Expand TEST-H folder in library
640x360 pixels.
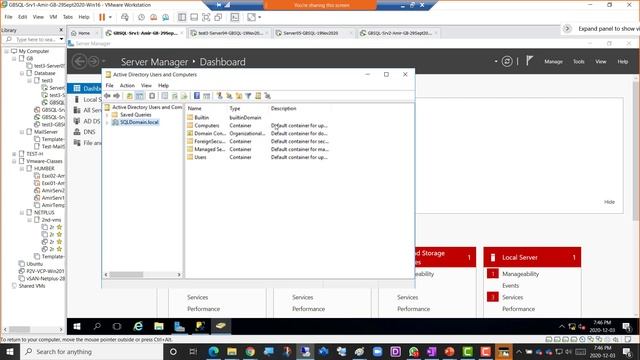point(14,154)
